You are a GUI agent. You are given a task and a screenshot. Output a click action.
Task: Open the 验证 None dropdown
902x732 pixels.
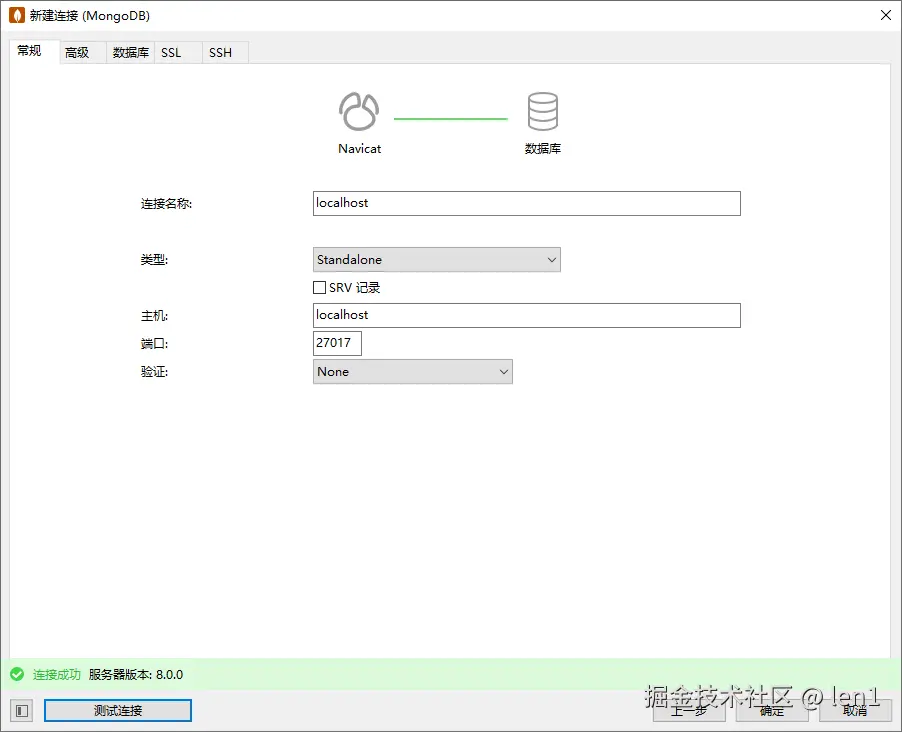(x=412, y=372)
